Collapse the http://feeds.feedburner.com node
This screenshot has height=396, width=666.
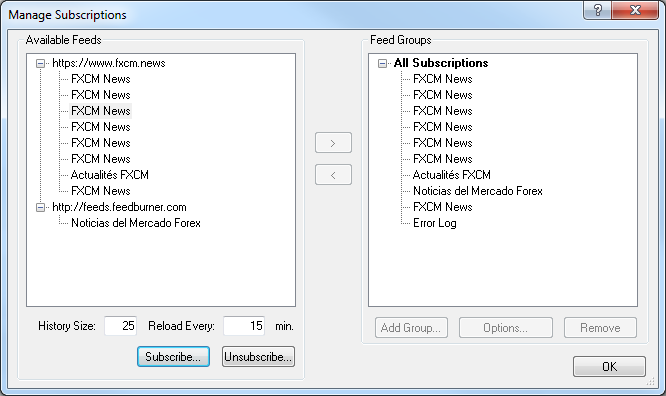click(40, 207)
